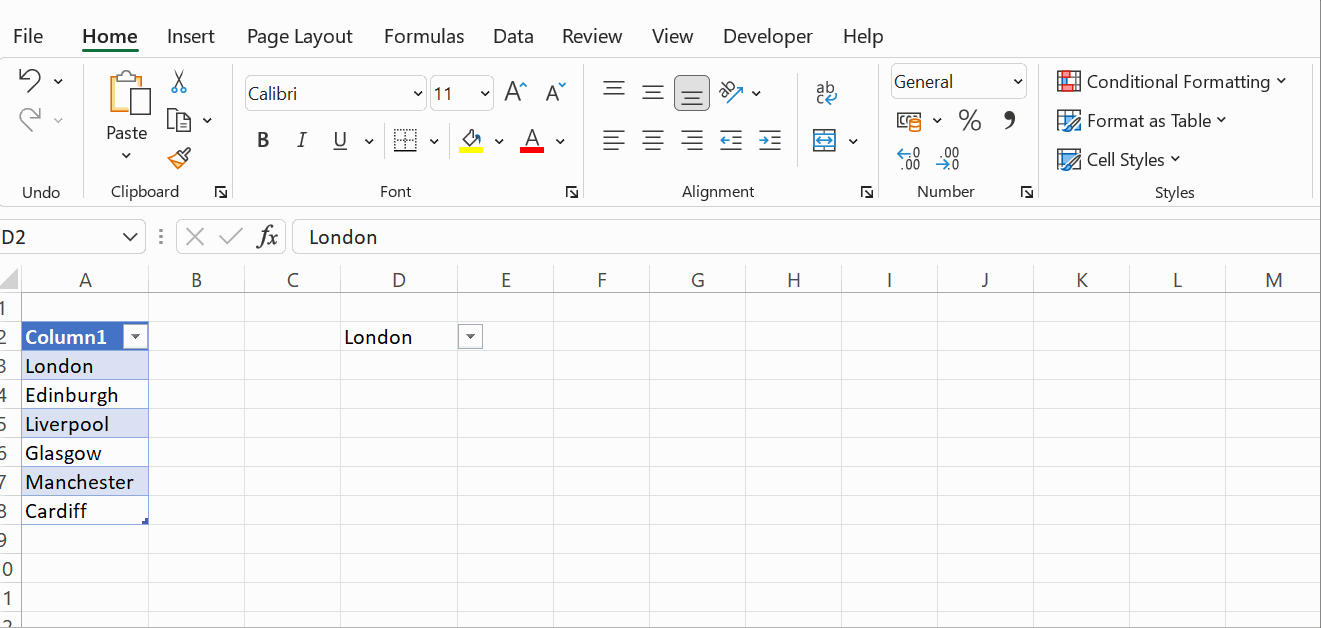Click the Wrap Text icon
Image resolution: width=1321 pixels, height=628 pixels.
(826, 92)
